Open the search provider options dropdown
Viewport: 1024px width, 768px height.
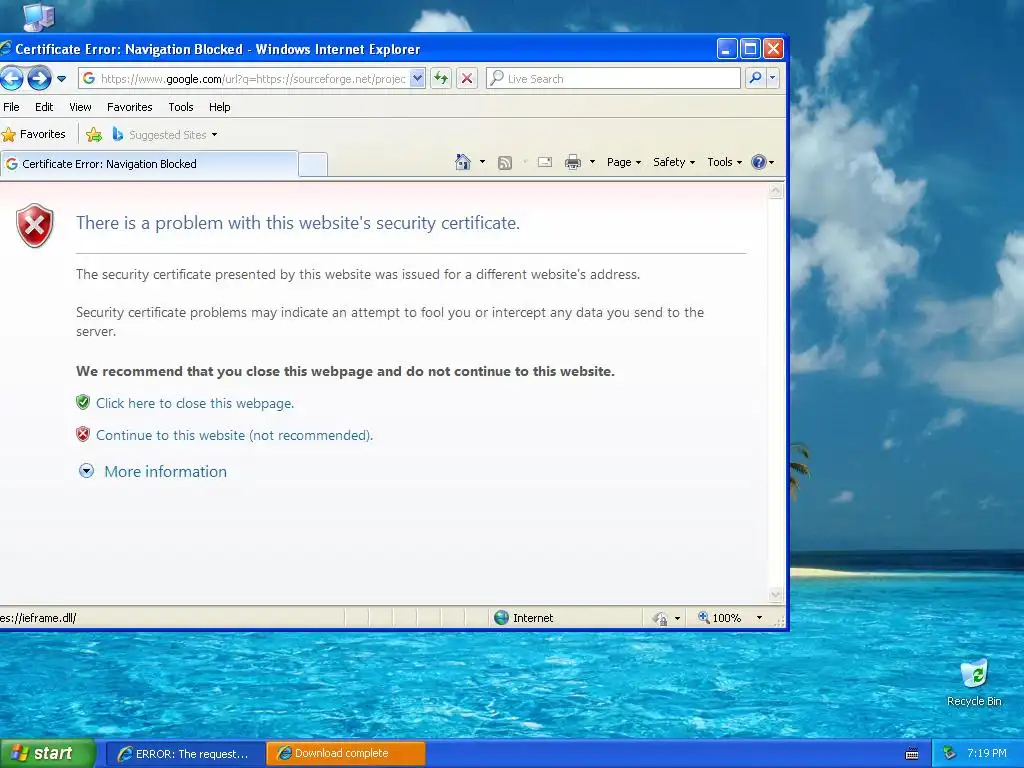click(x=773, y=78)
